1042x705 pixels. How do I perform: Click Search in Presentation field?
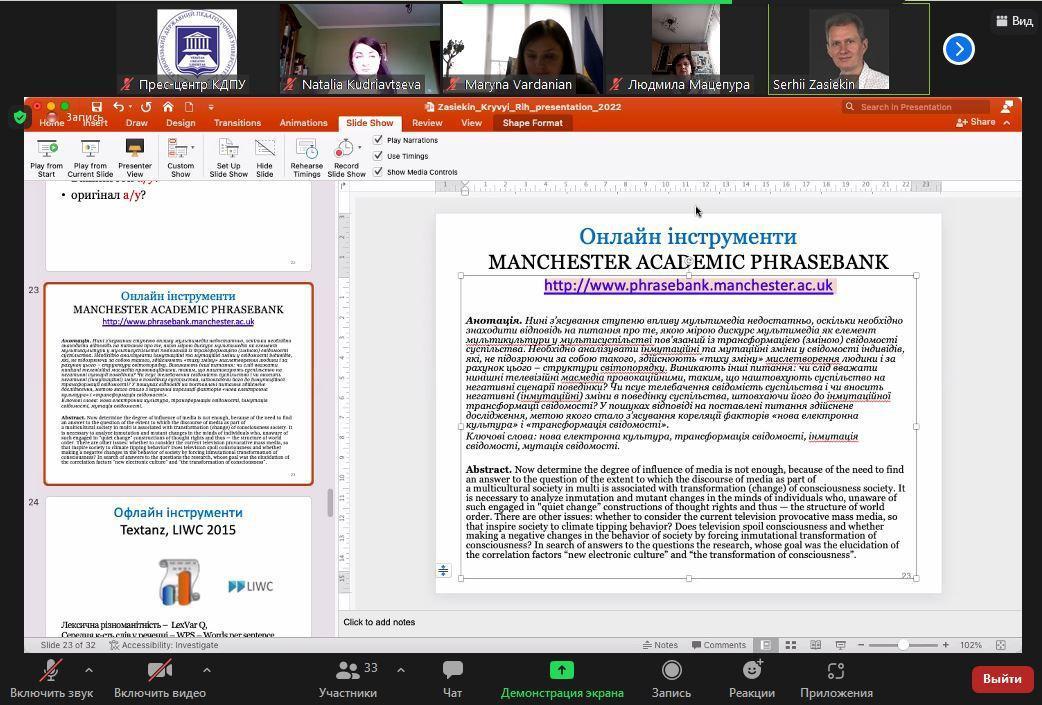[916, 106]
